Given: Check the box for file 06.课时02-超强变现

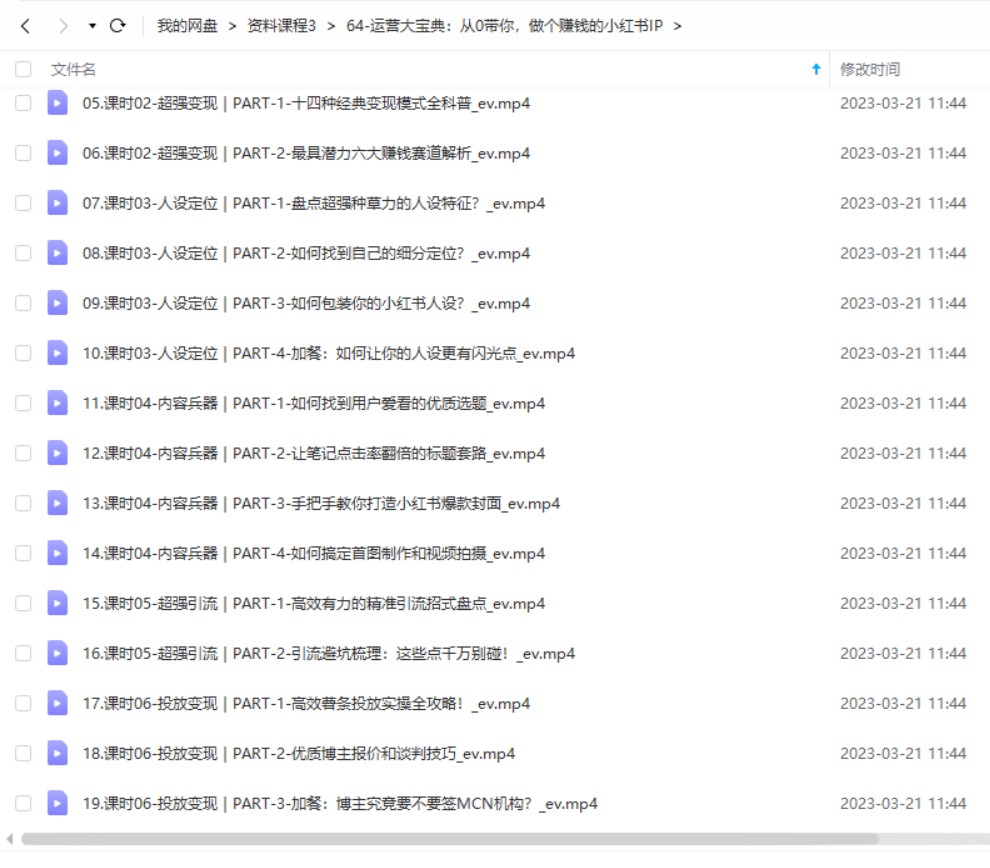Looking at the screenshot, I should [23, 153].
